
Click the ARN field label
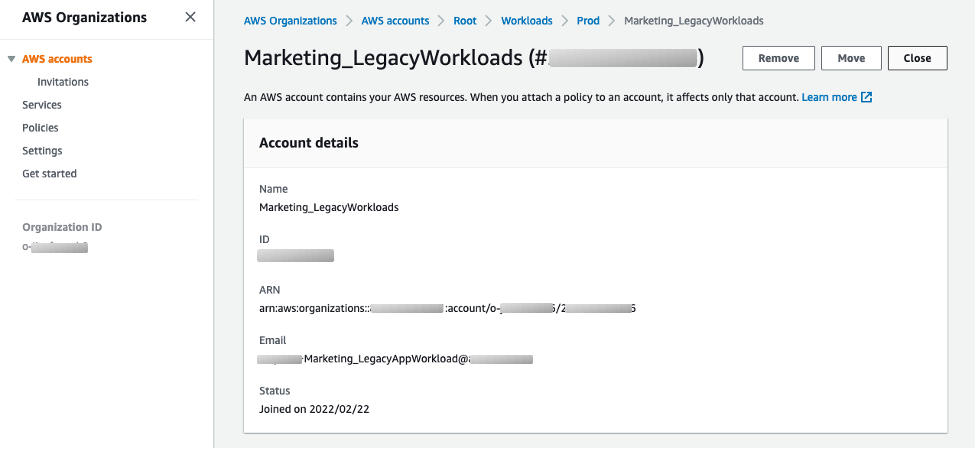point(270,290)
